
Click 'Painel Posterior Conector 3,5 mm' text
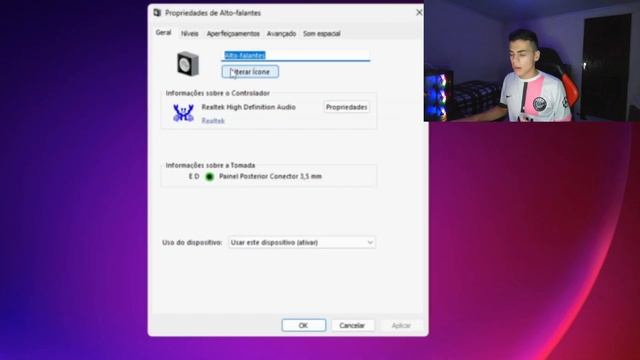(x=271, y=176)
